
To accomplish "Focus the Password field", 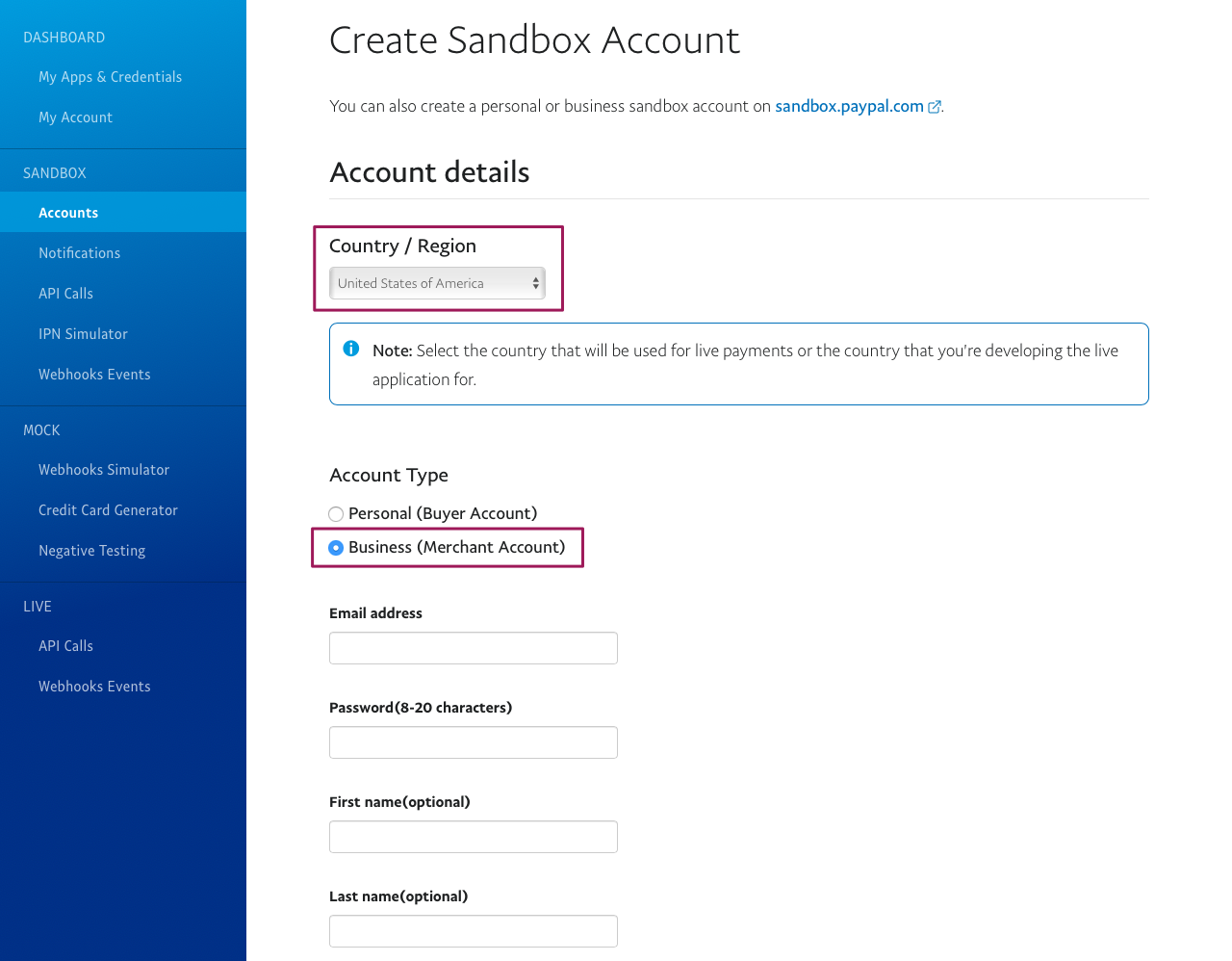I will coord(474,742).
